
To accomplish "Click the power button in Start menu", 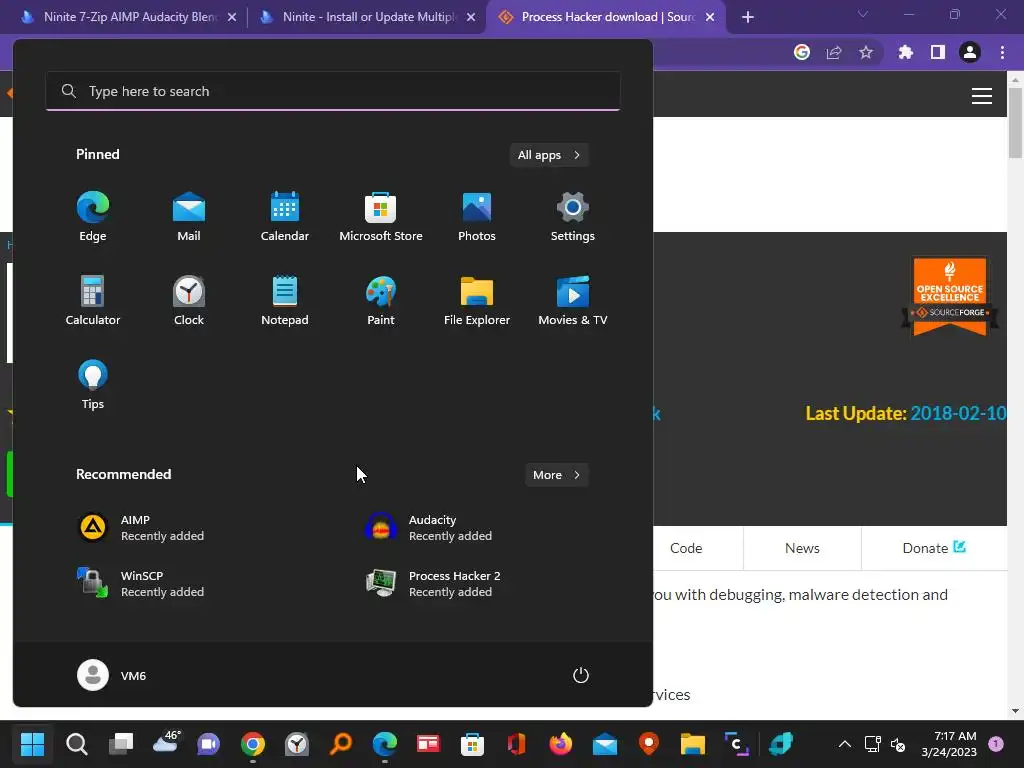I will click(581, 675).
